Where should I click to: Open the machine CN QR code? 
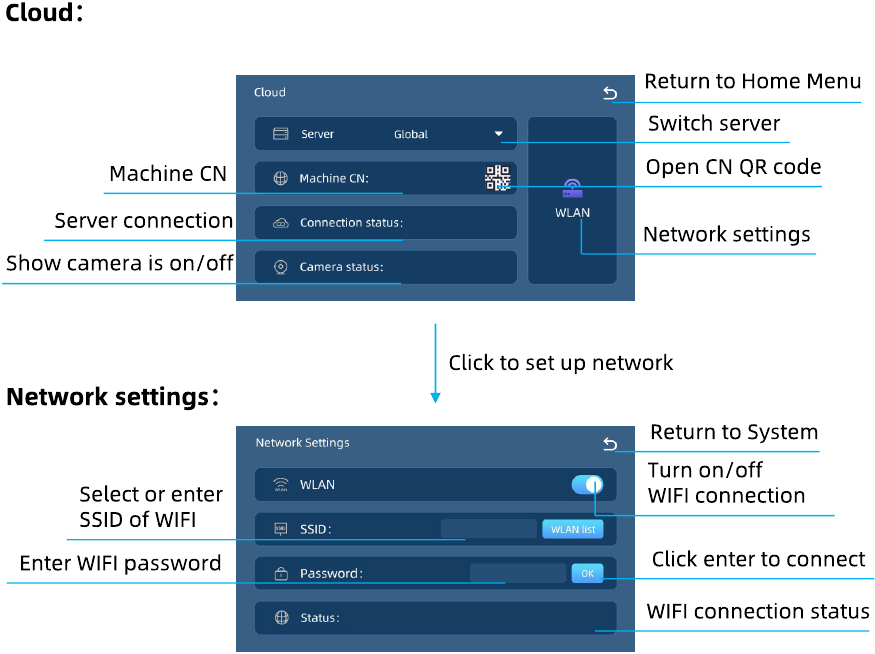497,178
